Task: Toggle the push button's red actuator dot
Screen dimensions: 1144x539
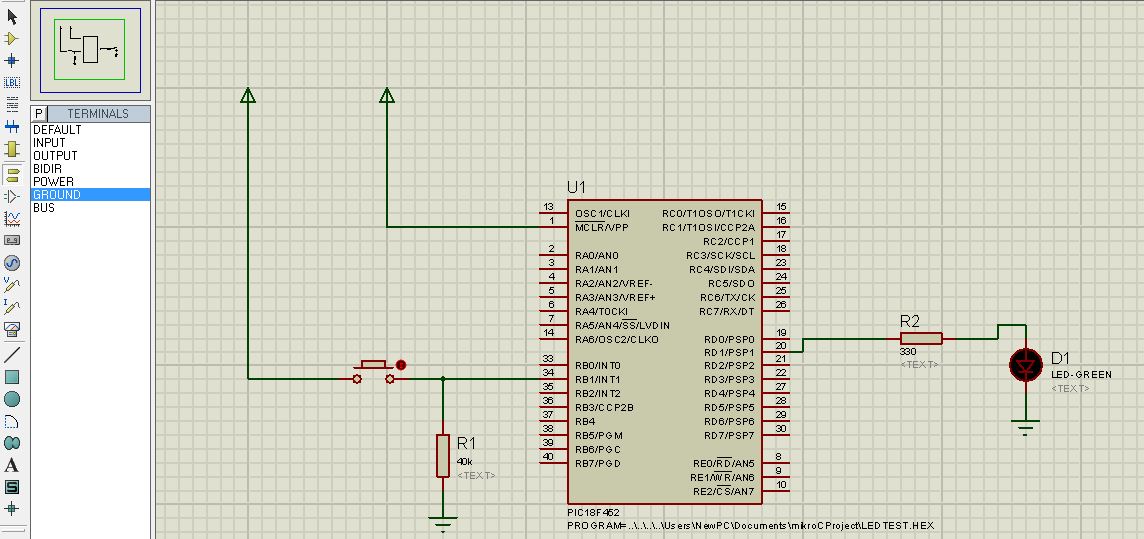Action: click(x=401, y=365)
